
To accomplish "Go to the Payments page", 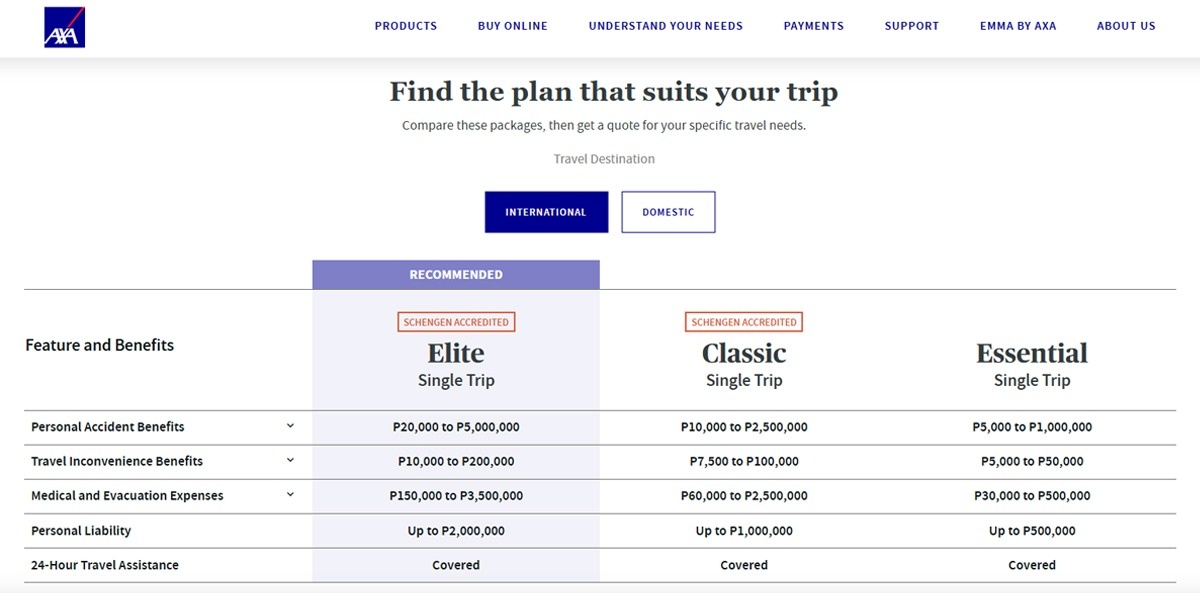I will pyautogui.click(x=814, y=26).
